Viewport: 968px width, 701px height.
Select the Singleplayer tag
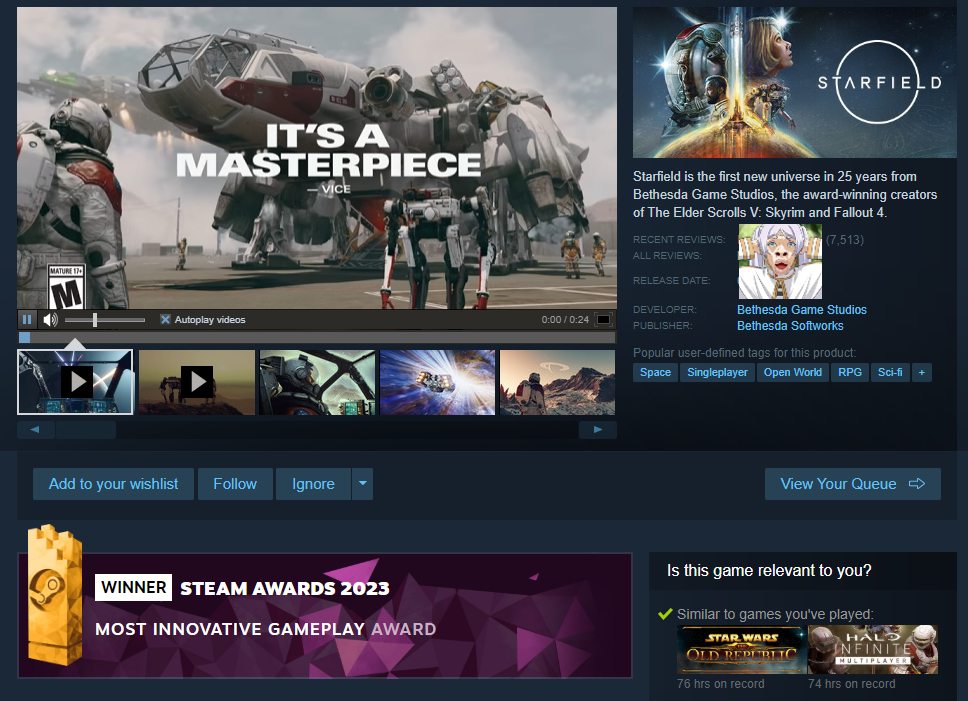click(x=717, y=372)
